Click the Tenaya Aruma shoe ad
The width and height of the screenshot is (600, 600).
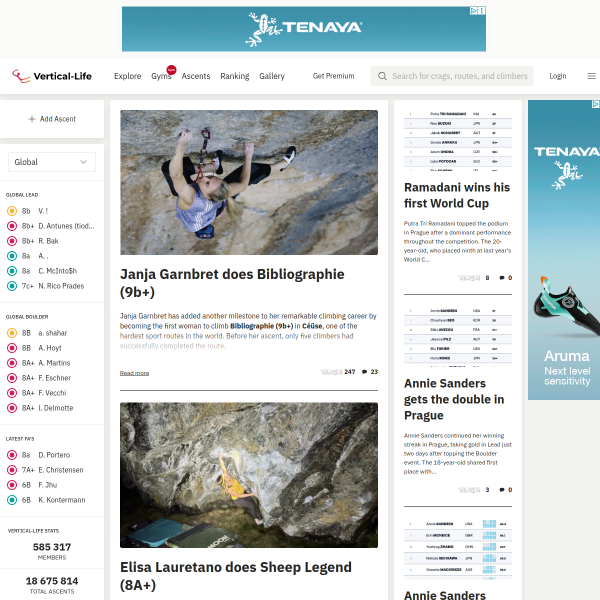(x=564, y=250)
